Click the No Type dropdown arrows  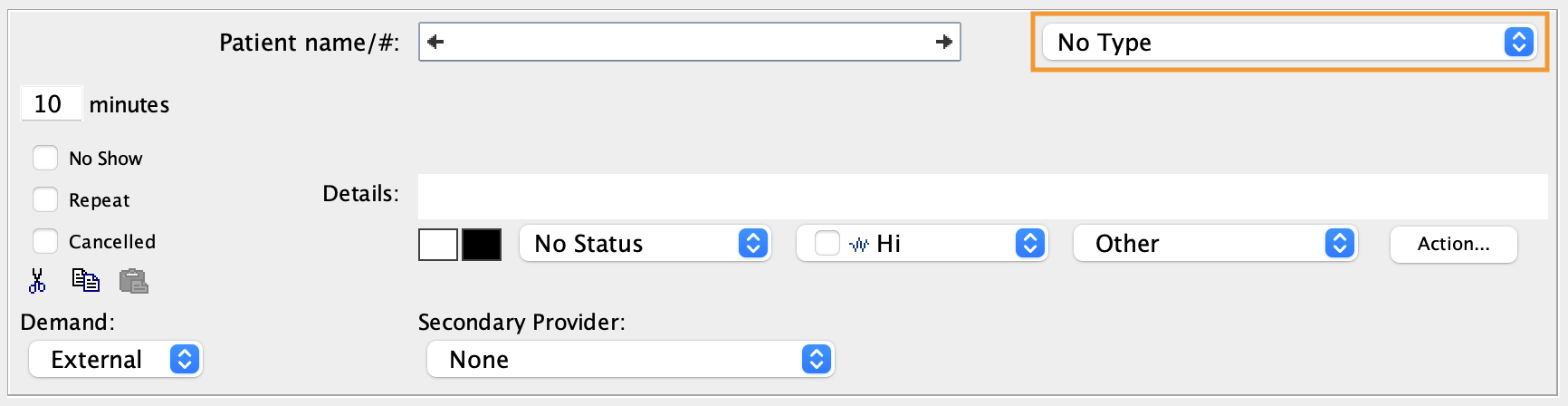[1519, 42]
